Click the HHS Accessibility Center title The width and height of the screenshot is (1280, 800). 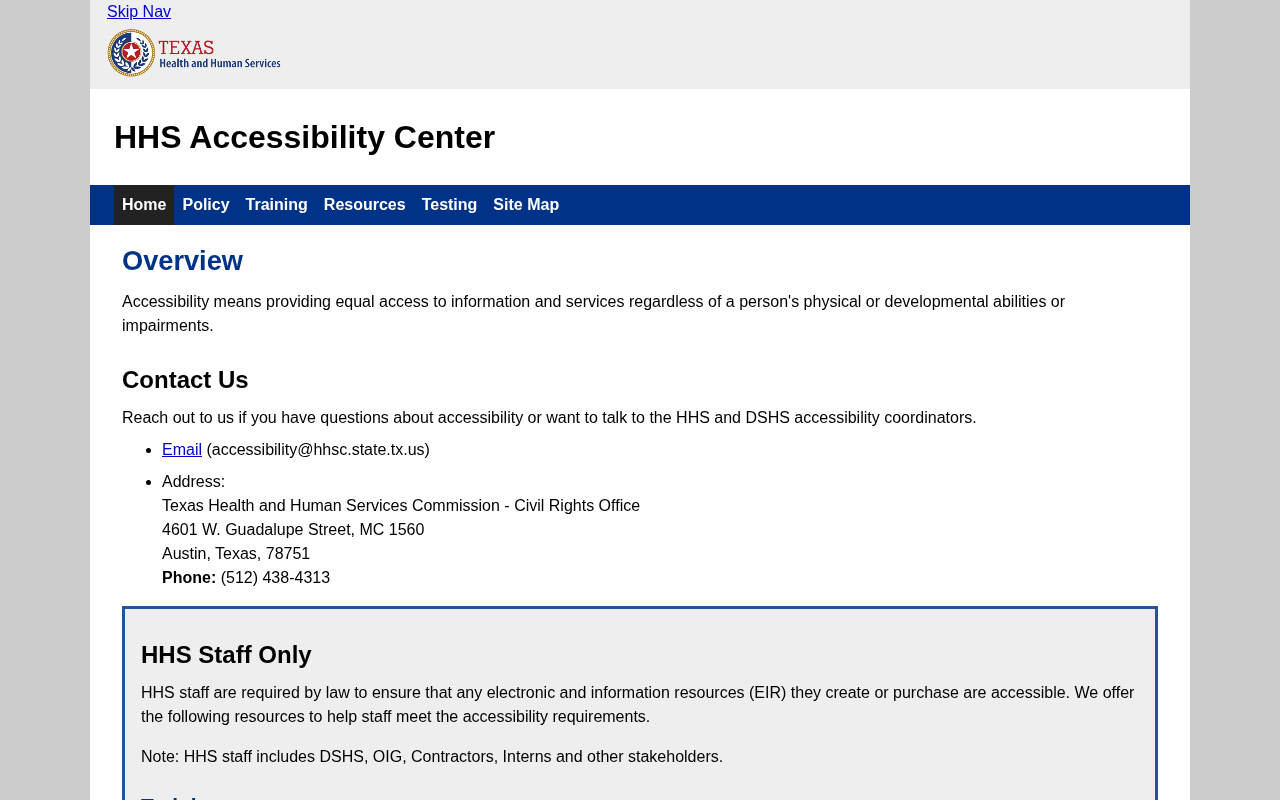point(304,137)
